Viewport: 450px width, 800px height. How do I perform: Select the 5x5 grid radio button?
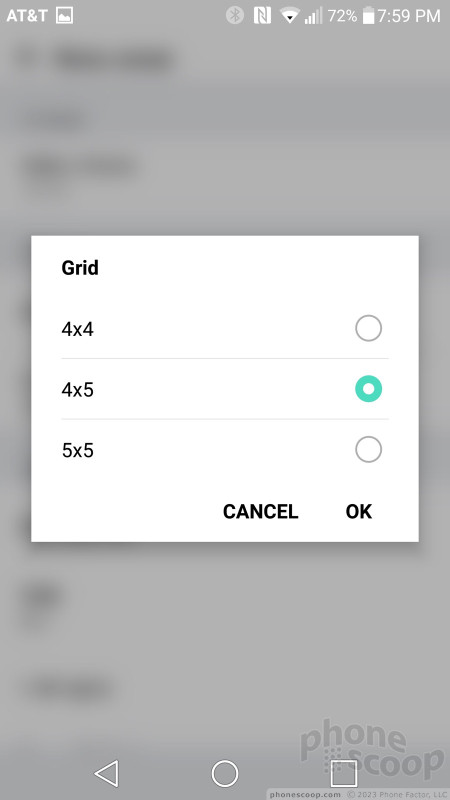(368, 449)
